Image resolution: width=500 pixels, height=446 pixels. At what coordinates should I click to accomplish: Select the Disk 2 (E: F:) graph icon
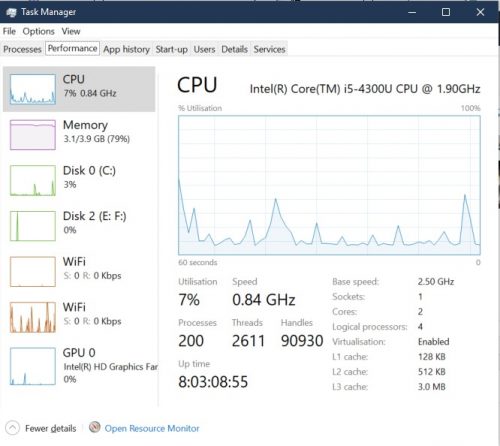click(x=33, y=226)
